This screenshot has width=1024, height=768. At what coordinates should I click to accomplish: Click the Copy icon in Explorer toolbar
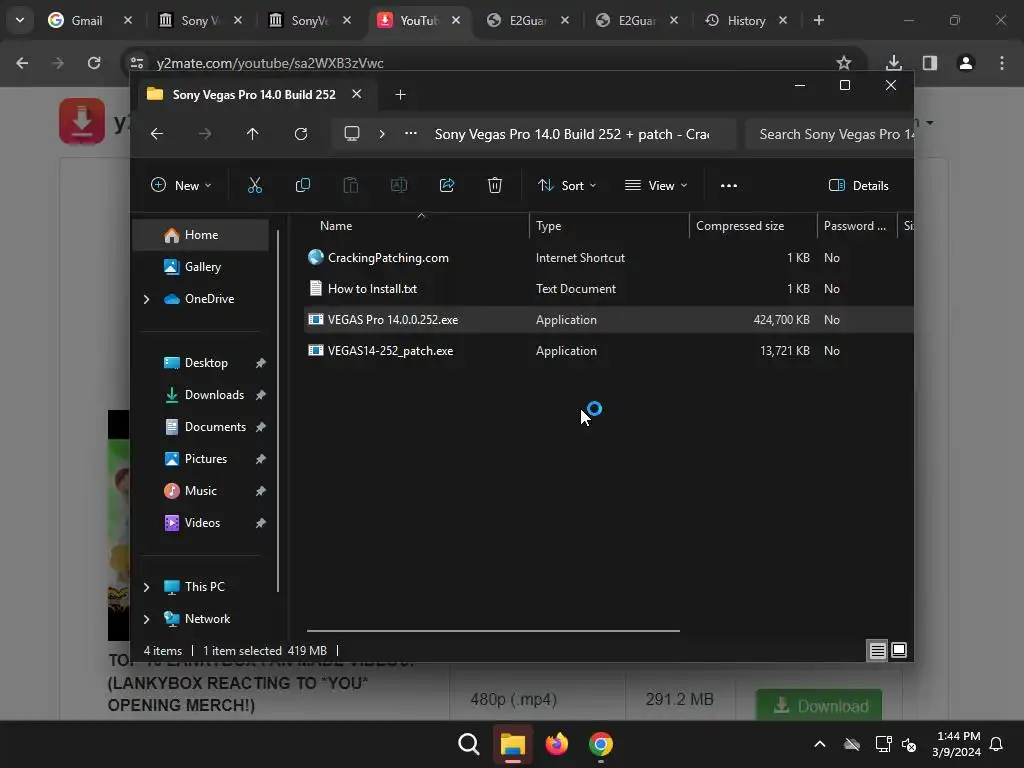tap(302, 185)
